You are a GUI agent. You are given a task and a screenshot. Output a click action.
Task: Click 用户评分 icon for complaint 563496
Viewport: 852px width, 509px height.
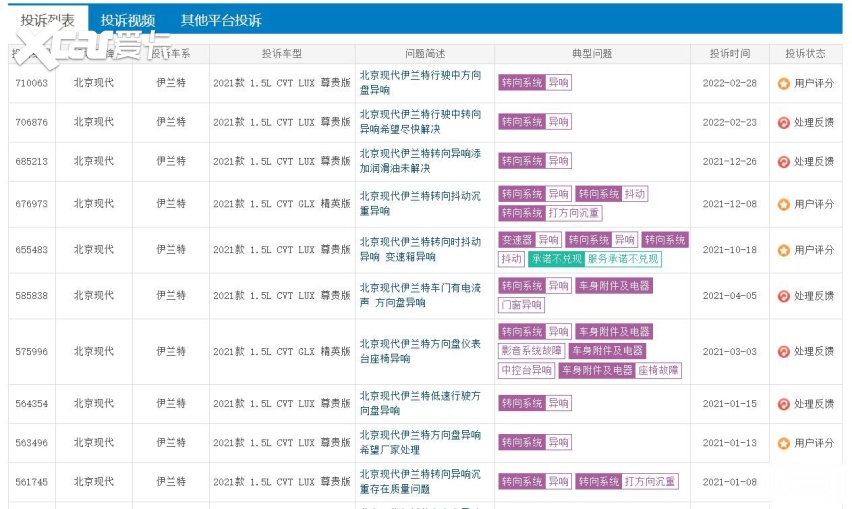tap(784, 443)
